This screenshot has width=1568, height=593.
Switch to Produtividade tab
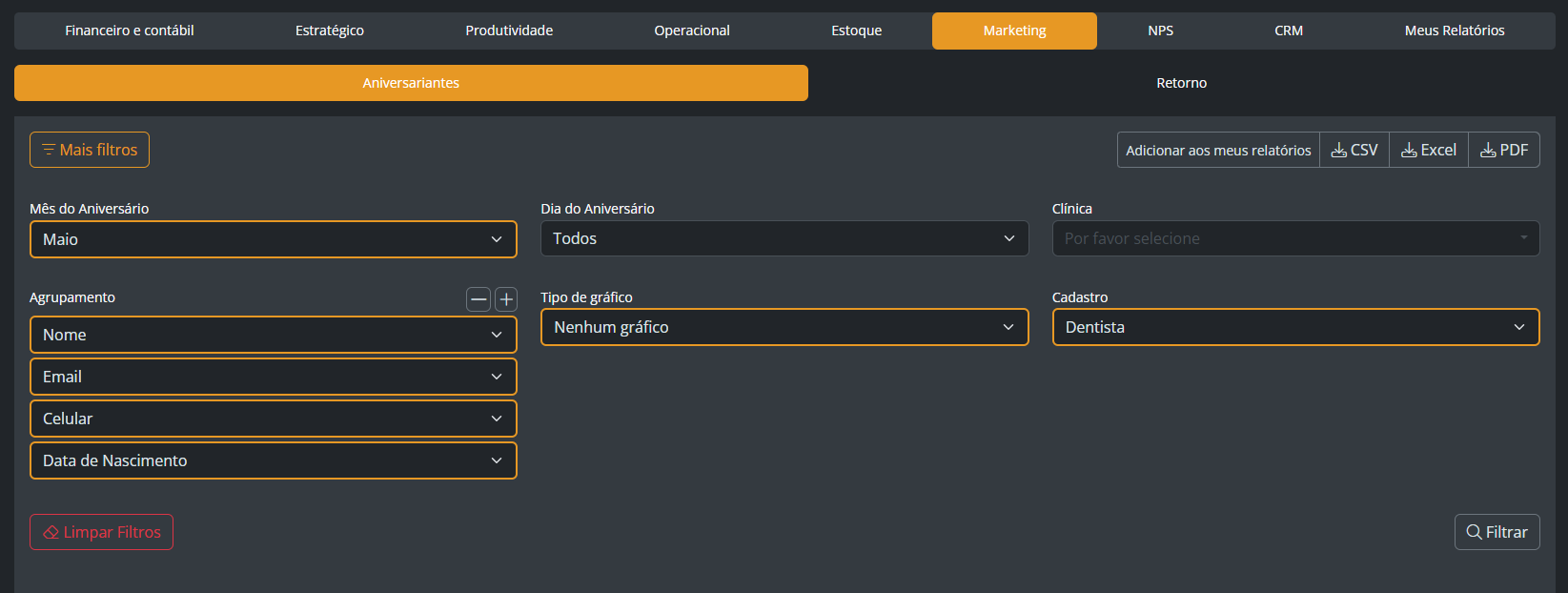[509, 31]
